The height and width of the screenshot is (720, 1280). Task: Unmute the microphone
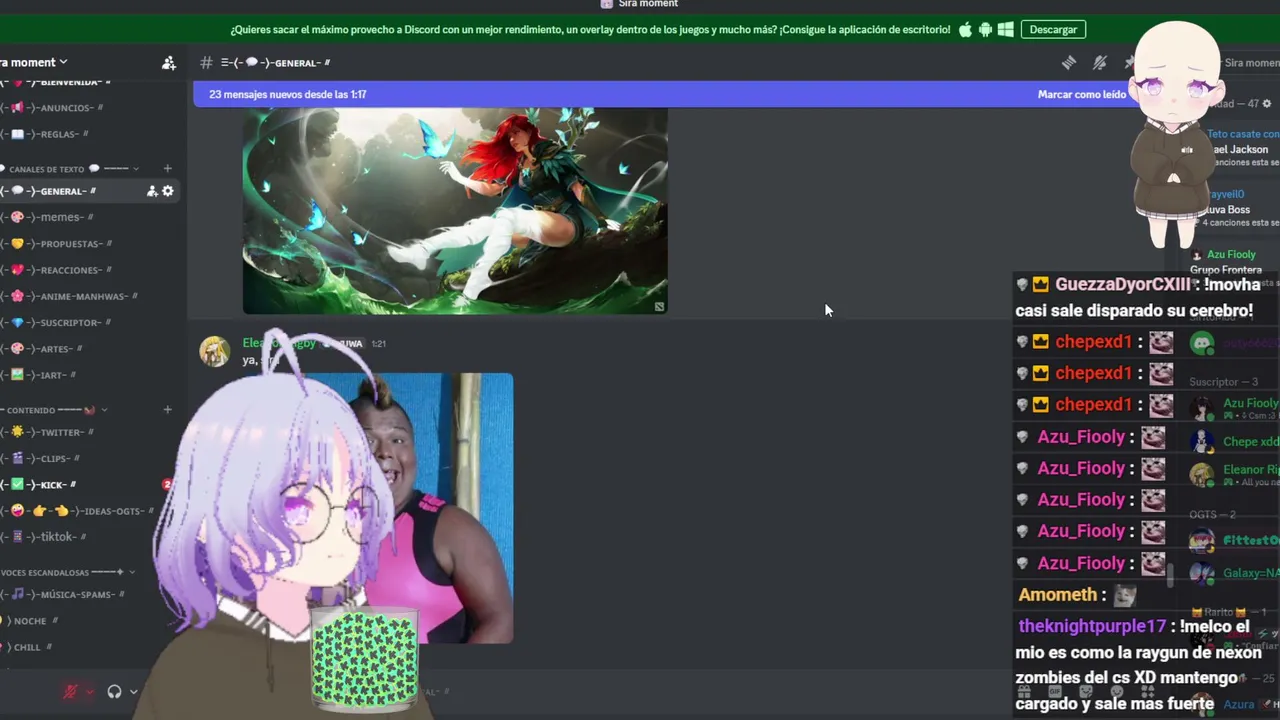[x=70, y=691]
